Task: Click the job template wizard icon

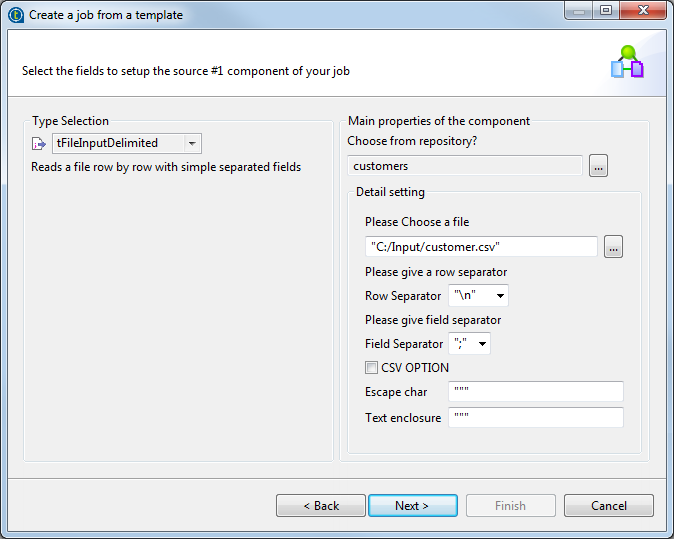Action: [627, 62]
